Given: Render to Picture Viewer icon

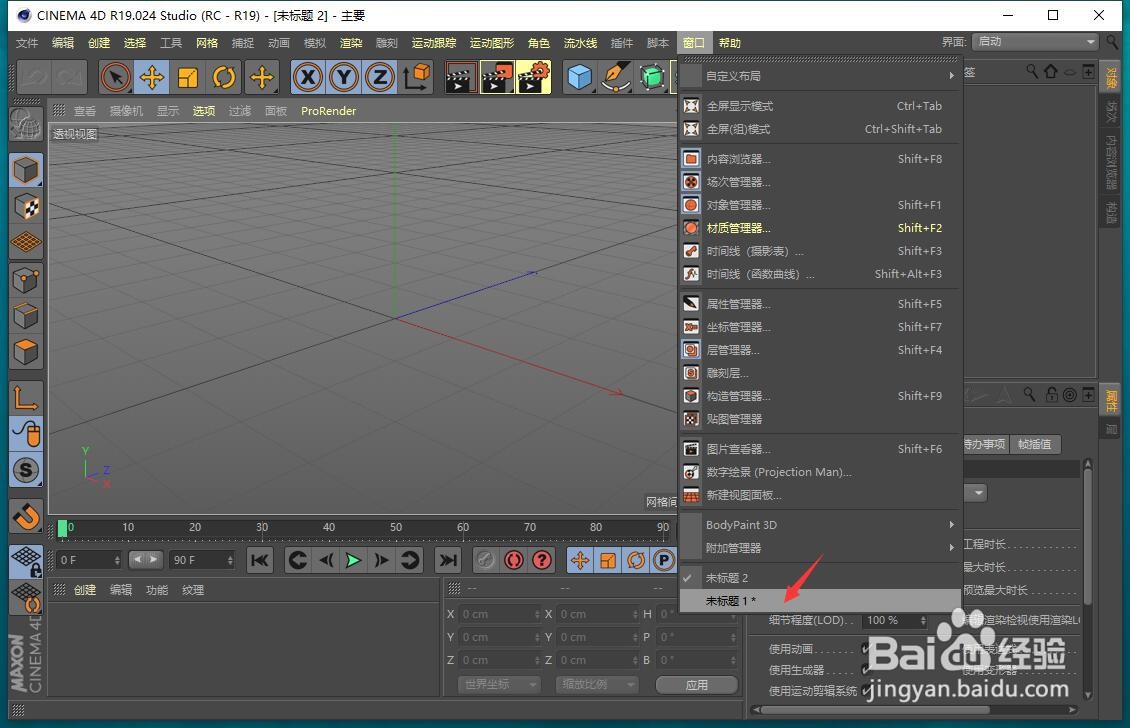Looking at the screenshot, I should tap(497, 77).
